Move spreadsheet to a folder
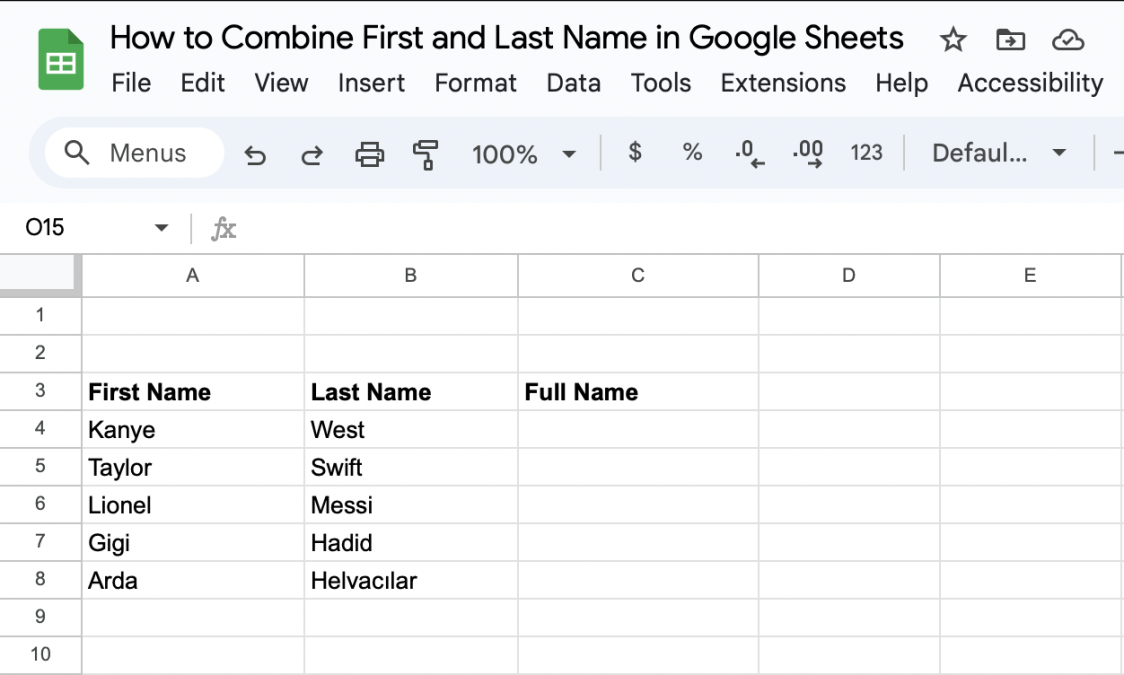 [x=1010, y=40]
